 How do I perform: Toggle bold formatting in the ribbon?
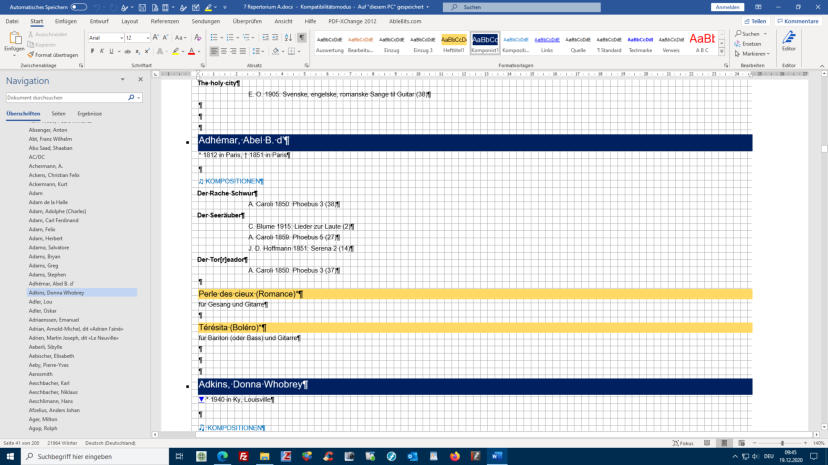click(92, 51)
